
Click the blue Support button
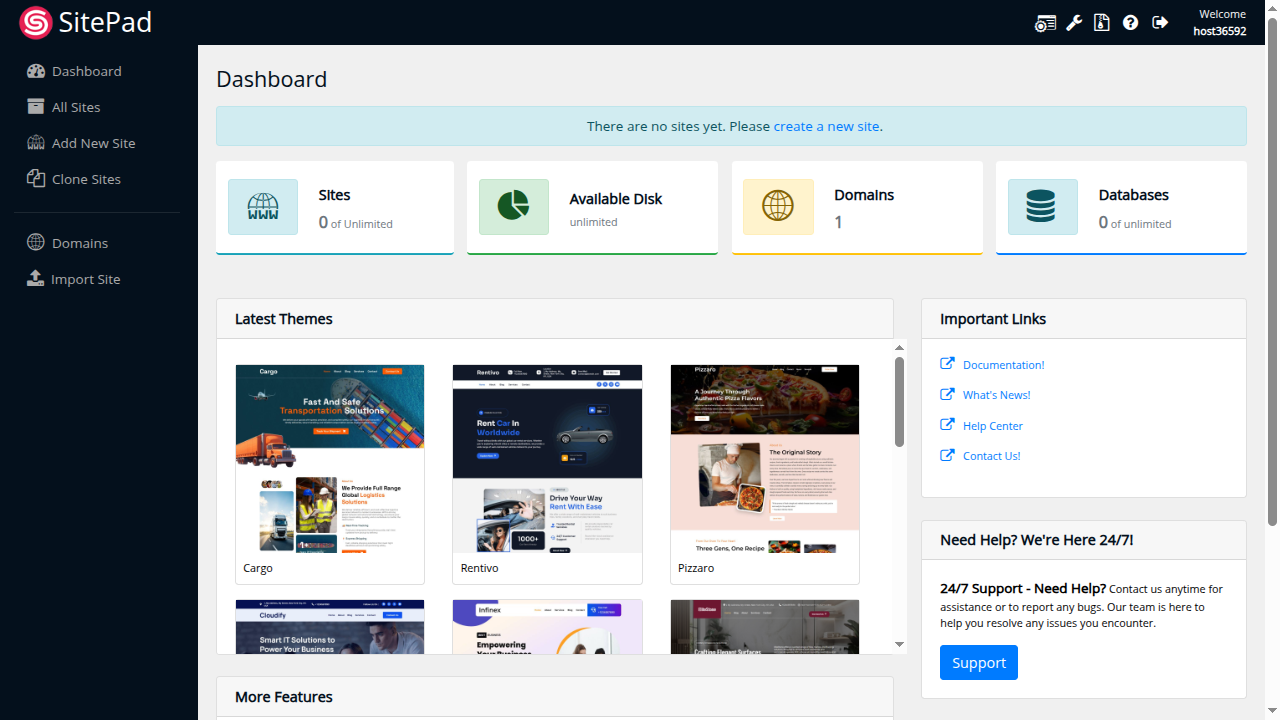[979, 663]
